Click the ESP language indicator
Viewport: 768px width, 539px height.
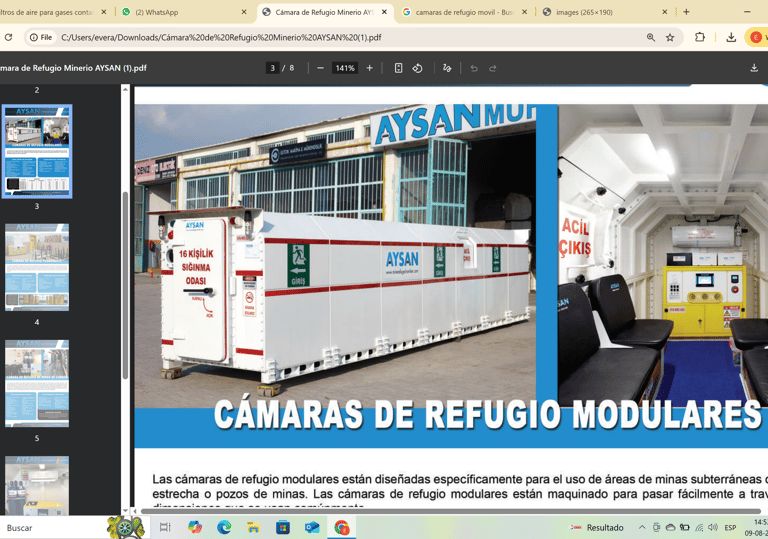[x=730, y=528]
